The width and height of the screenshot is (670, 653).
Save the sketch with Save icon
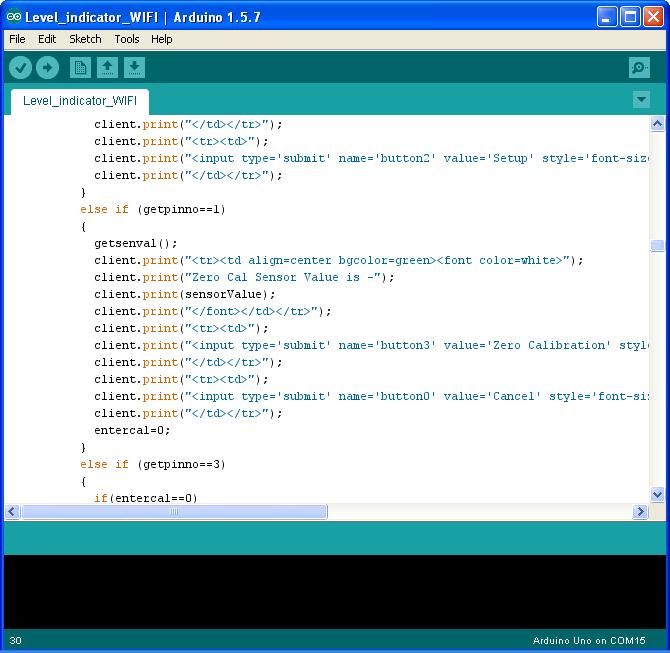[x=135, y=68]
